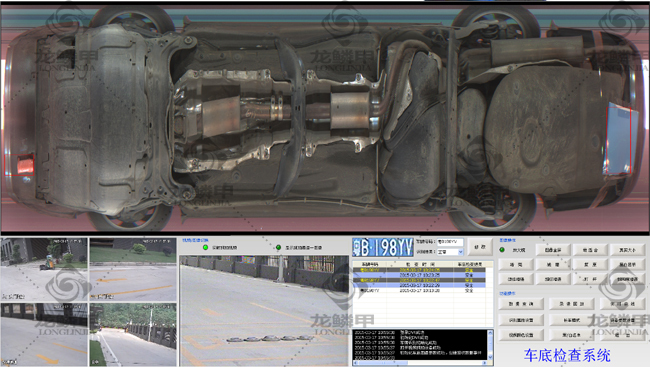This screenshot has height=367, width=650.
Task: Open the camera feed showing the worker at the gate
Action: (x=44, y=269)
